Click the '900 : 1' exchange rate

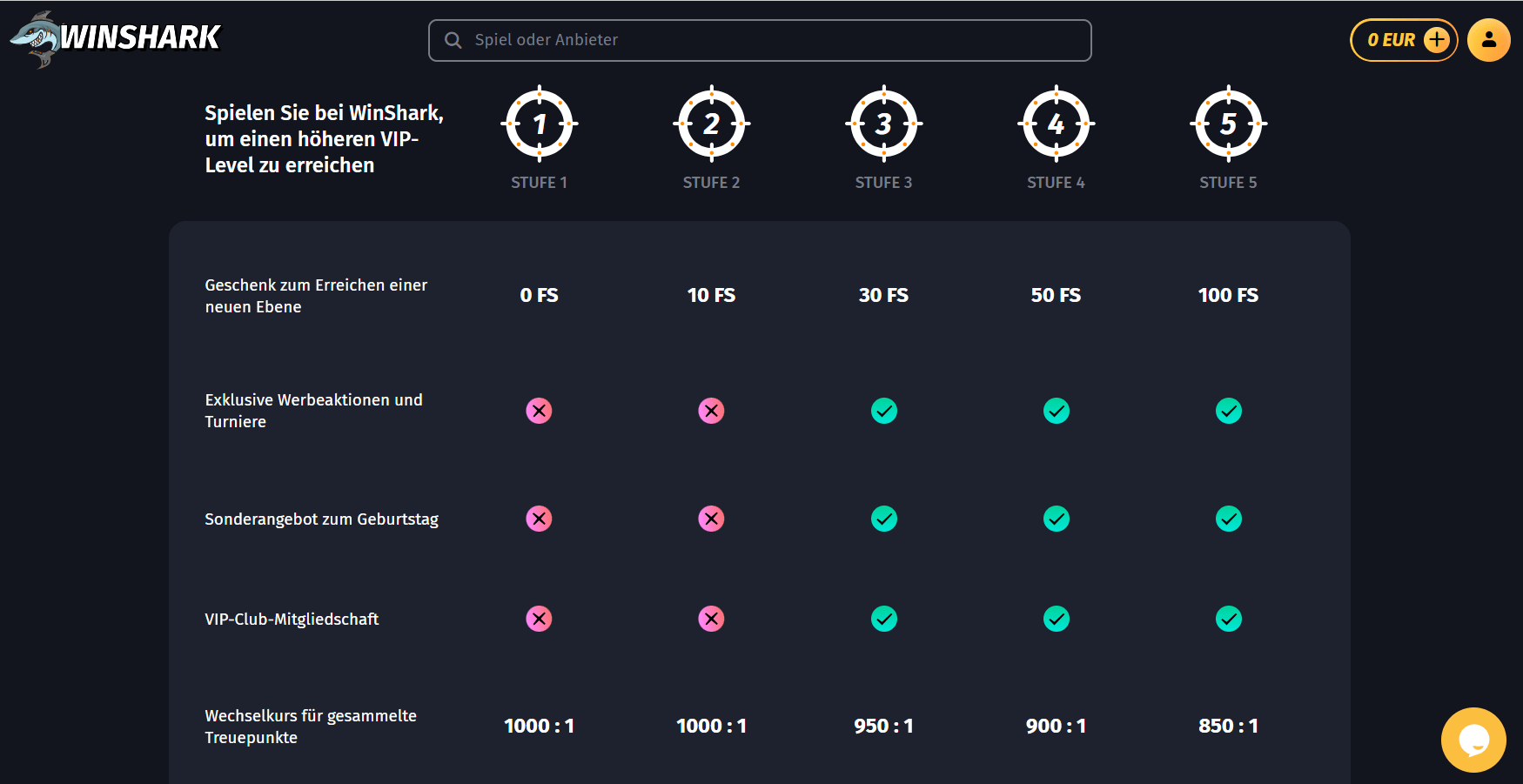1057,727
